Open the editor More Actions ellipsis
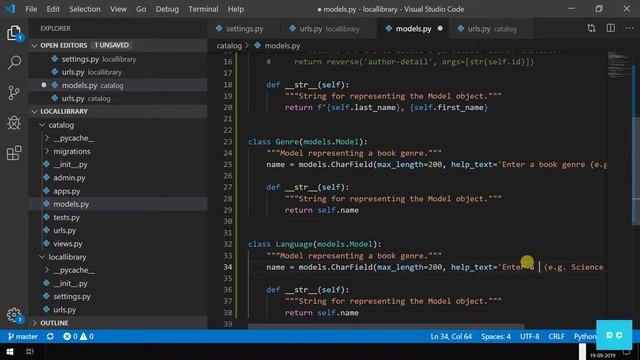Image resolution: width=640 pixels, height=360 pixels. tap(629, 28)
